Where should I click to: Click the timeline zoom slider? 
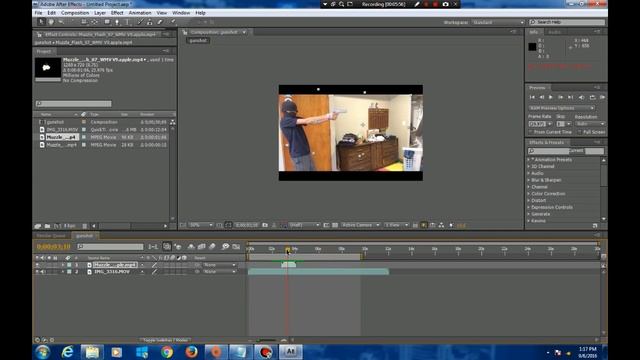tap(267, 340)
